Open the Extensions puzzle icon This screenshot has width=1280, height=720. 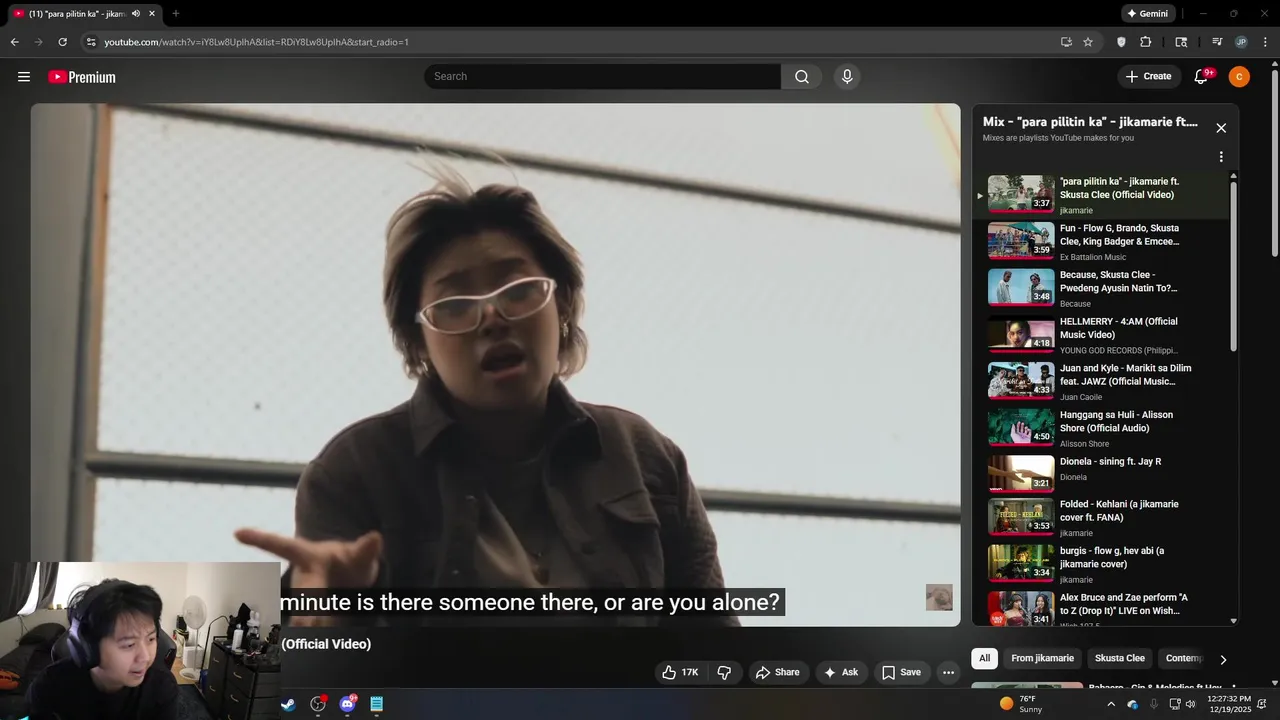1146,42
